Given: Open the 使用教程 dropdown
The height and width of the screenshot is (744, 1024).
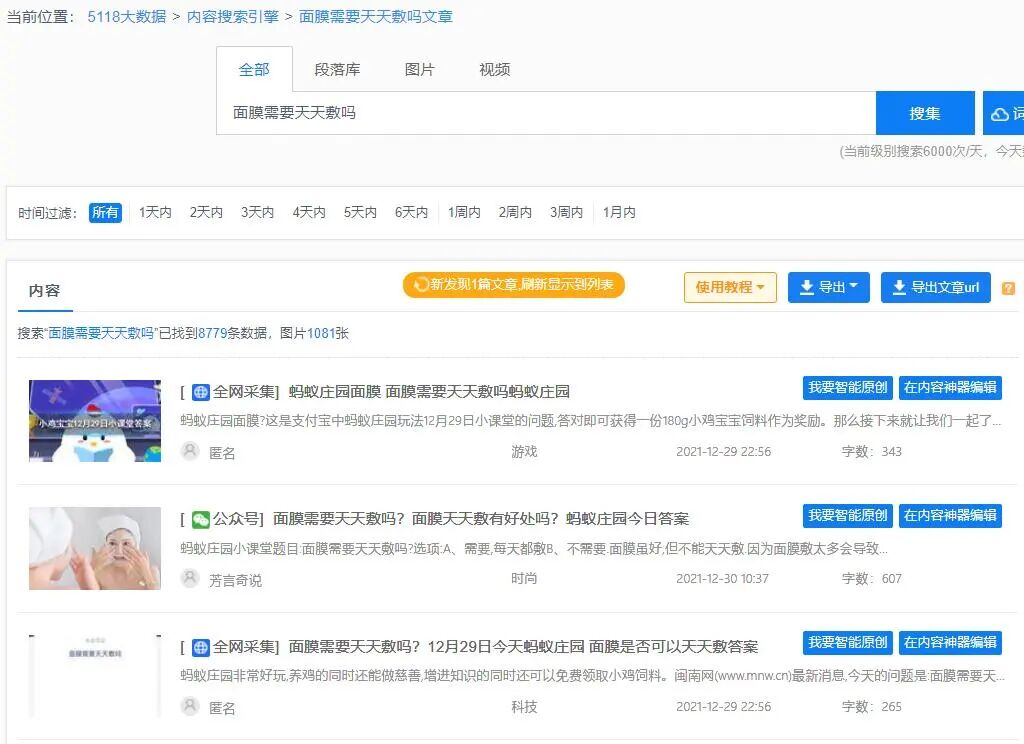Looking at the screenshot, I should (x=730, y=287).
